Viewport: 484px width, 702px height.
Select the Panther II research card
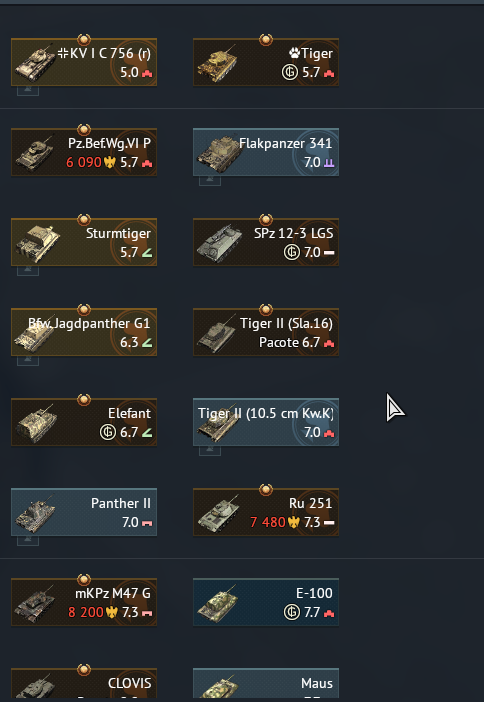84,512
